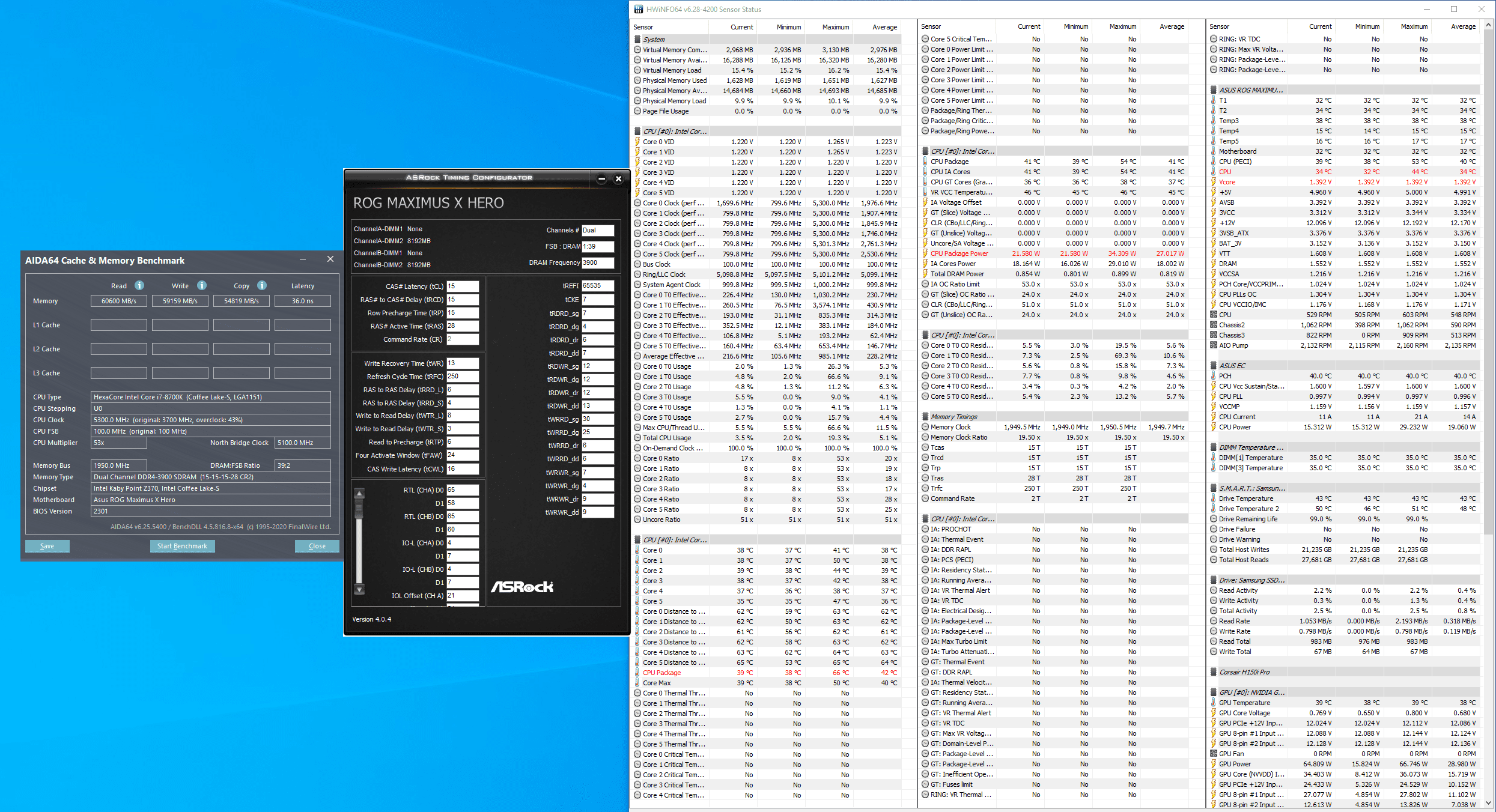This screenshot has width=1496, height=812.
Task: Start the AIDA64 benchmark
Action: tap(182, 546)
